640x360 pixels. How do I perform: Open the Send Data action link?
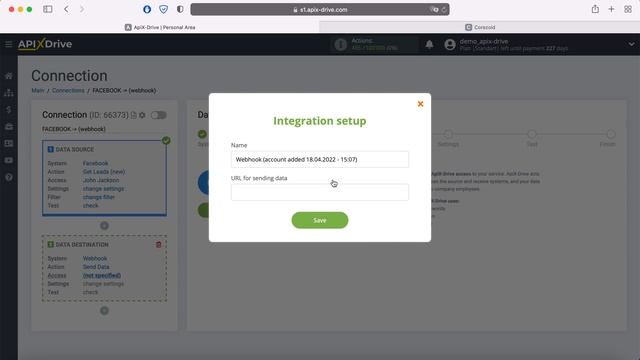[96, 267]
